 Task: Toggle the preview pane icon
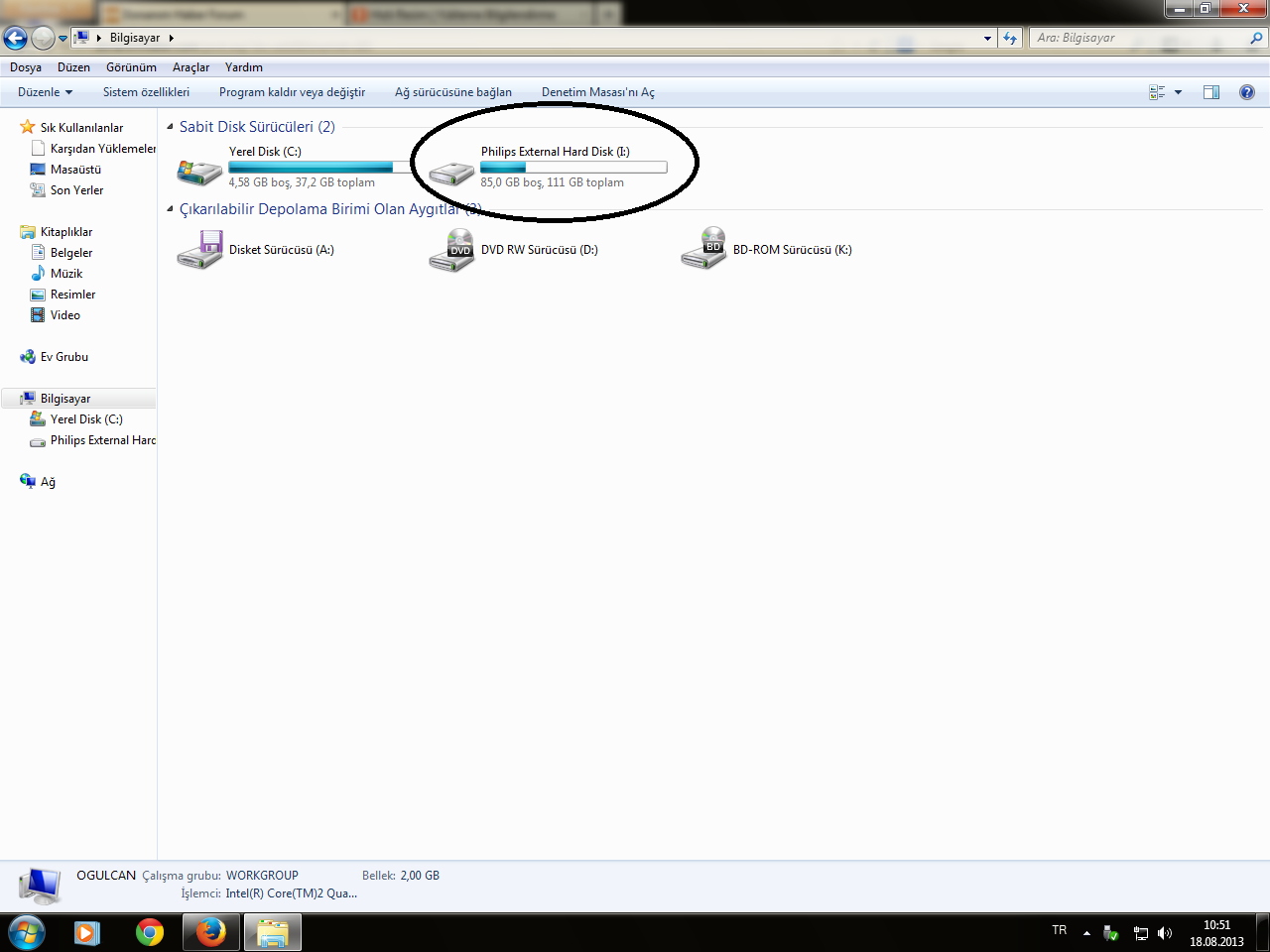(x=1211, y=92)
